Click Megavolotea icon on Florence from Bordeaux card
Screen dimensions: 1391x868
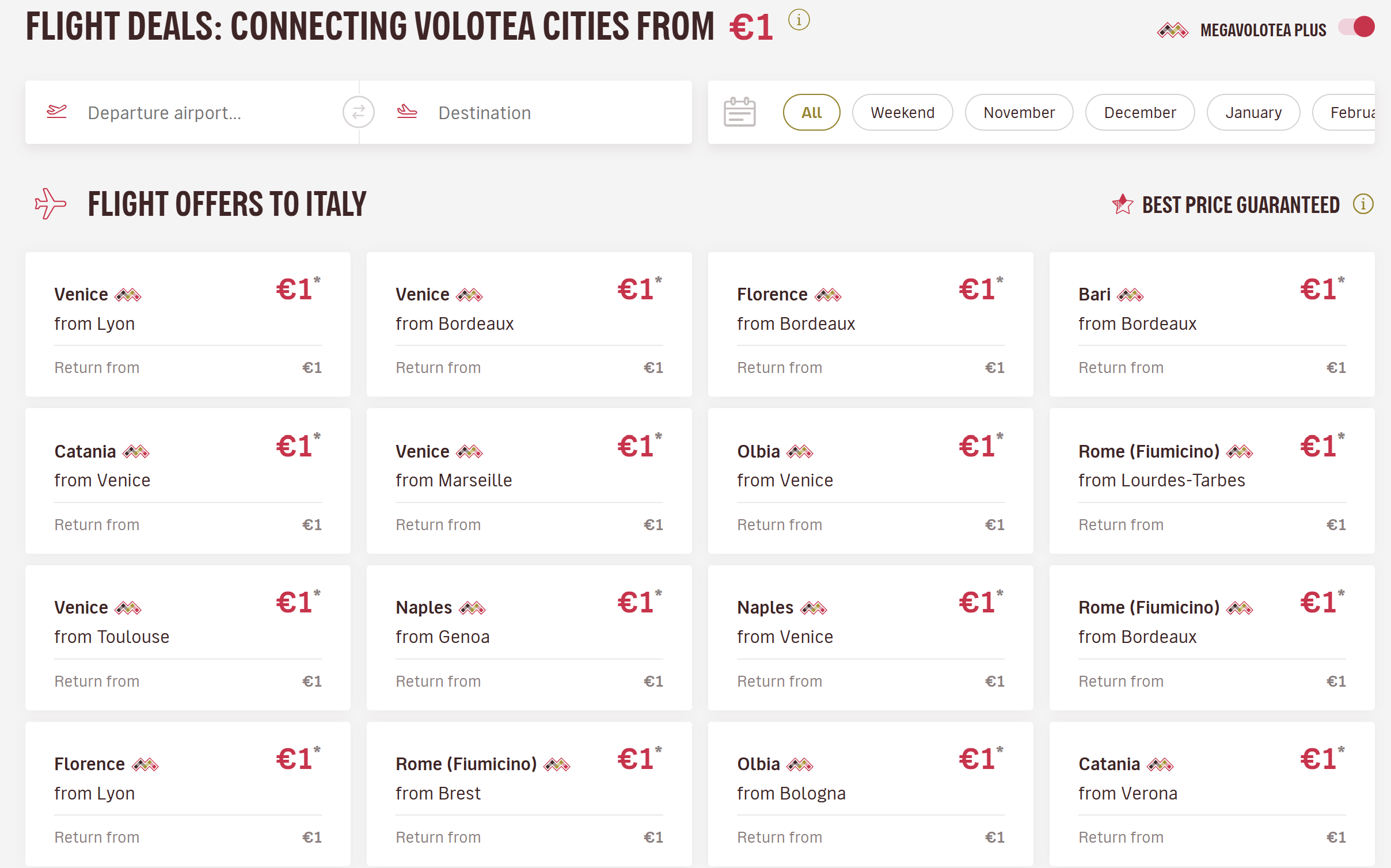[x=828, y=295]
